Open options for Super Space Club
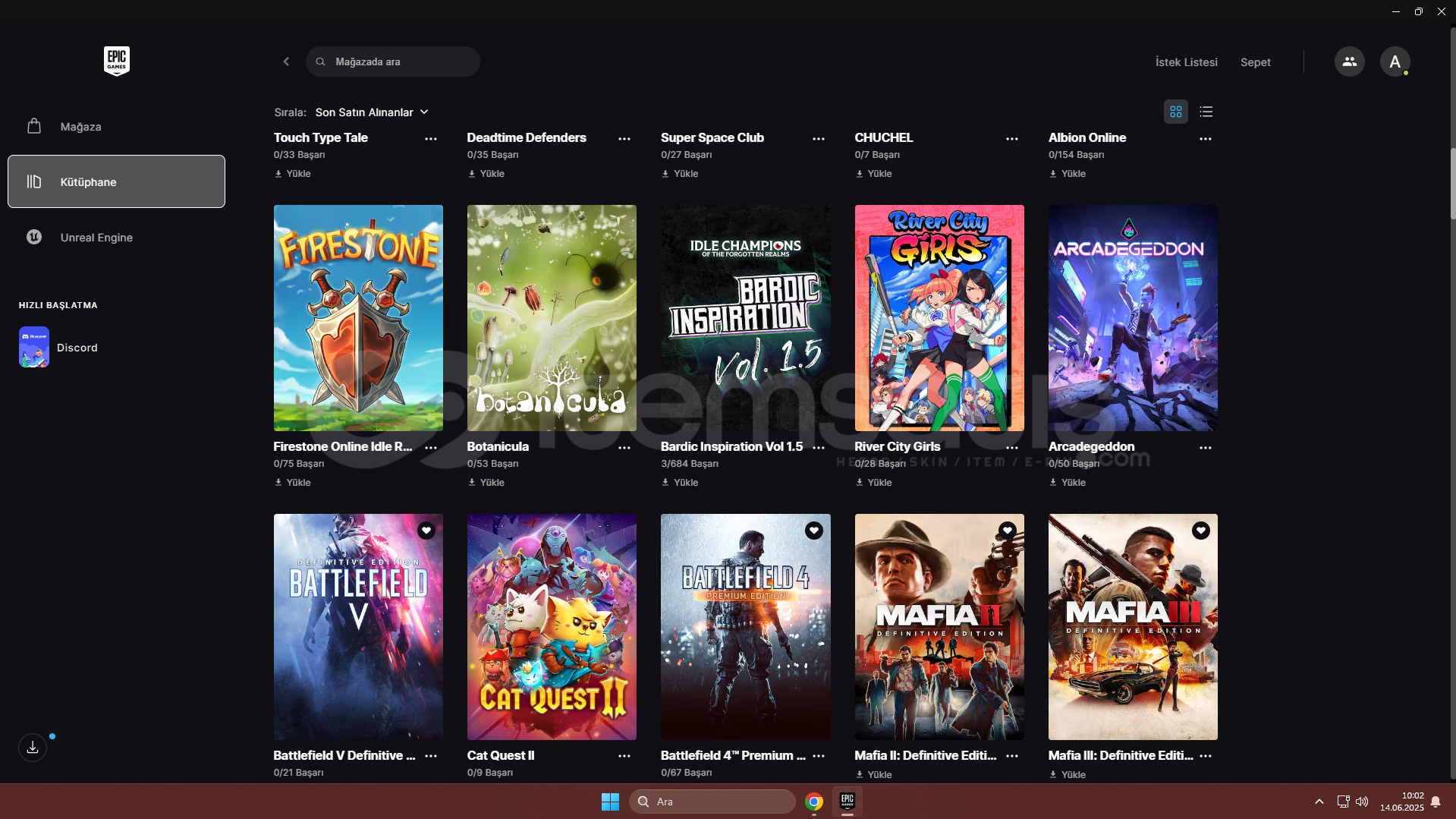1456x819 pixels. [x=818, y=139]
